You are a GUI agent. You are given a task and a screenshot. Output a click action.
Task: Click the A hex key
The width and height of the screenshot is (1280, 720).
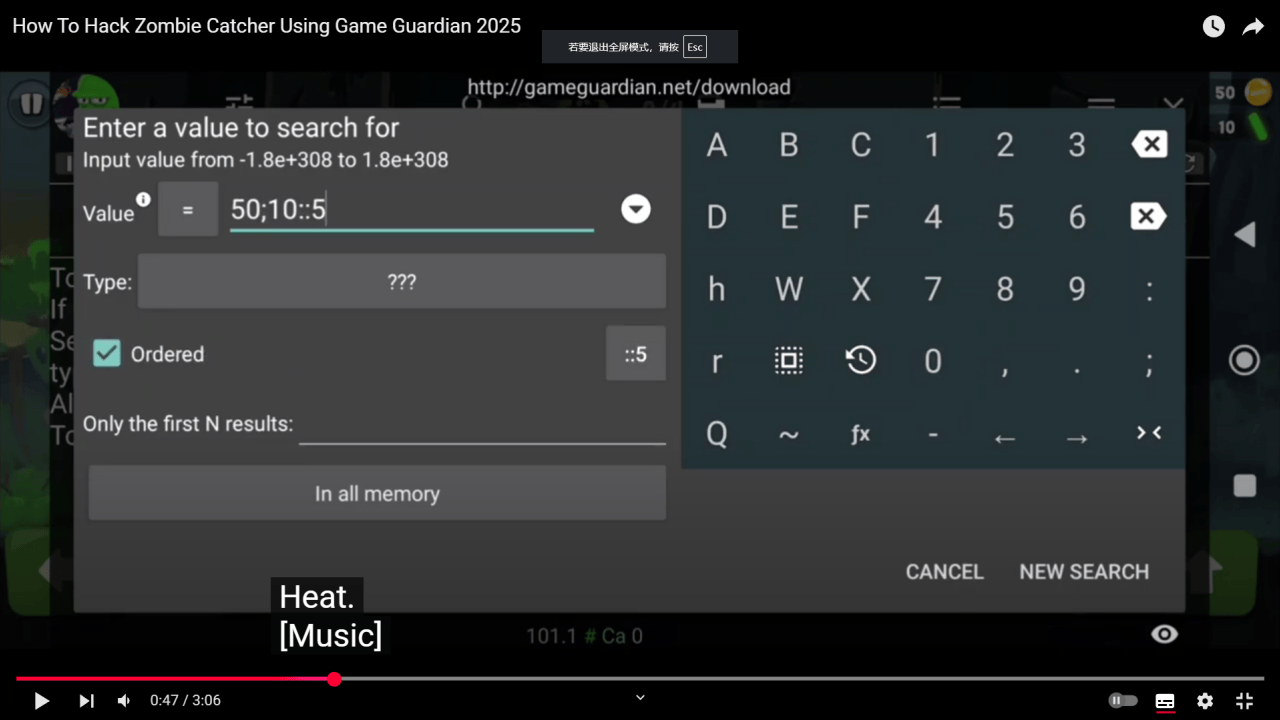(x=717, y=145)
